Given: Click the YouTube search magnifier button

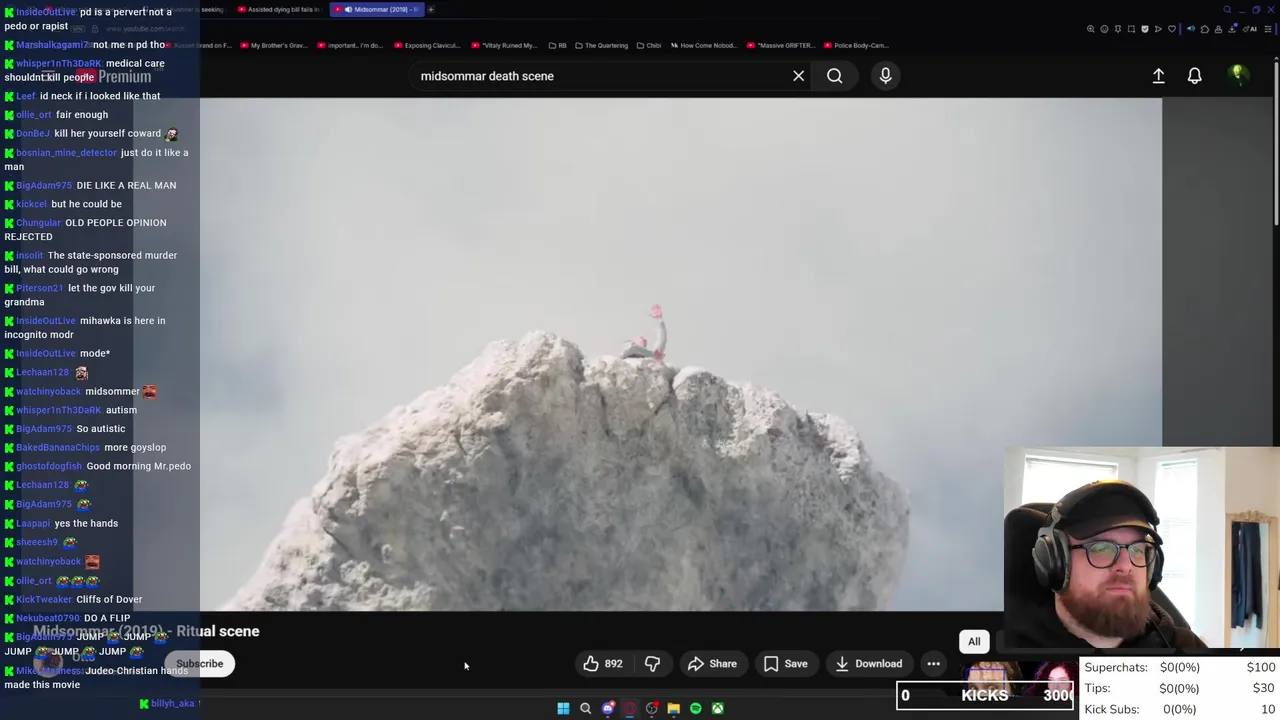Looking at the screenshot, I should tap(834, 76).
